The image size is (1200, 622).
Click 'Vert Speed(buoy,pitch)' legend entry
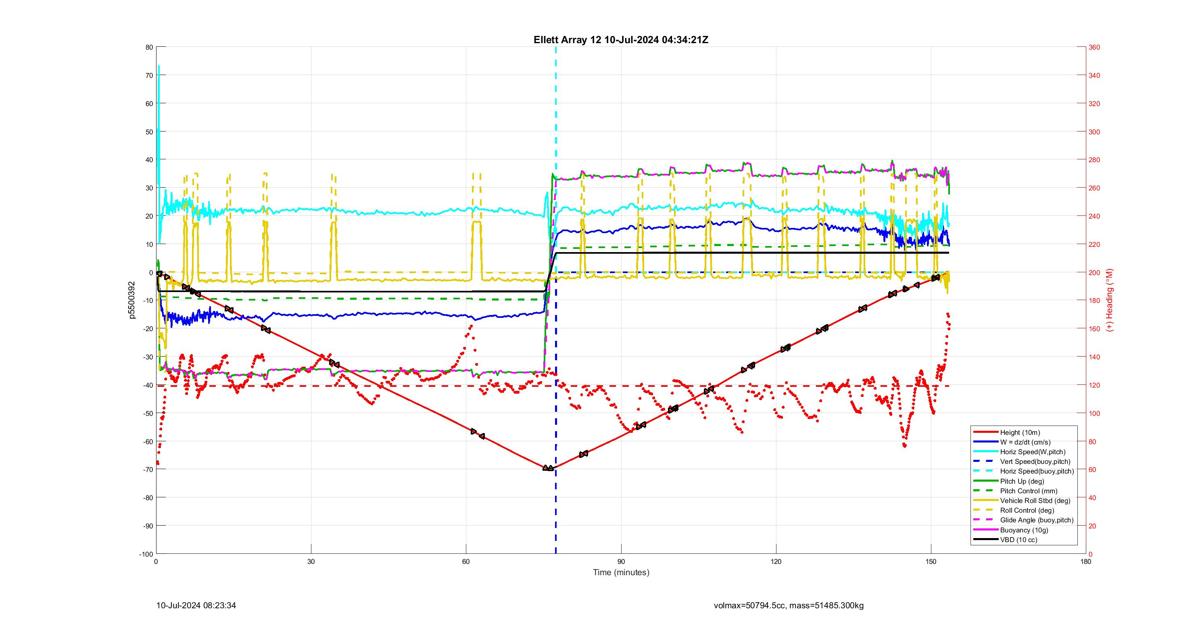[x=1036, y=460]
